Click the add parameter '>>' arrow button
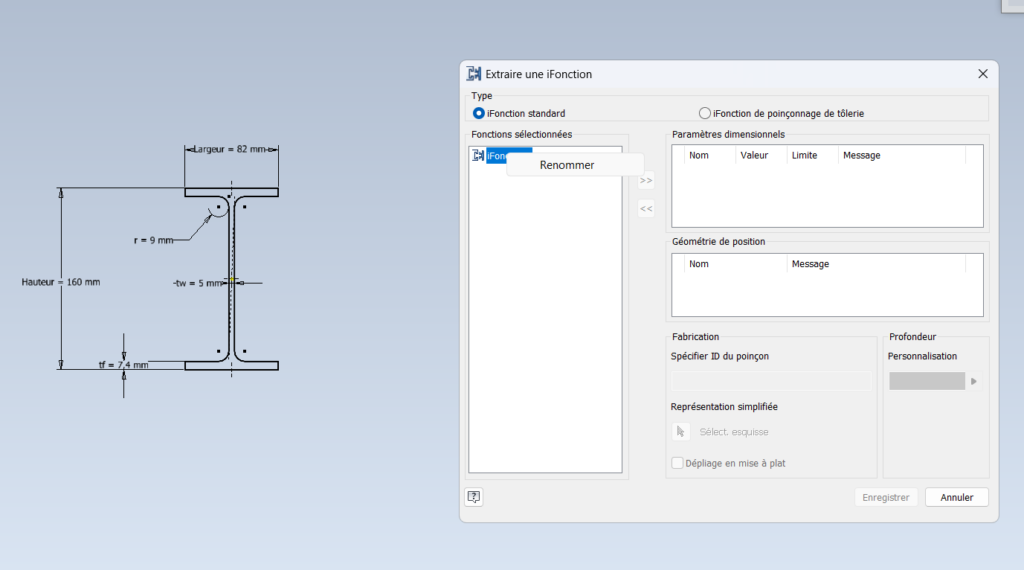Image resolution: width=1024 pixels, height=570 pixels. tap(646, 181)
